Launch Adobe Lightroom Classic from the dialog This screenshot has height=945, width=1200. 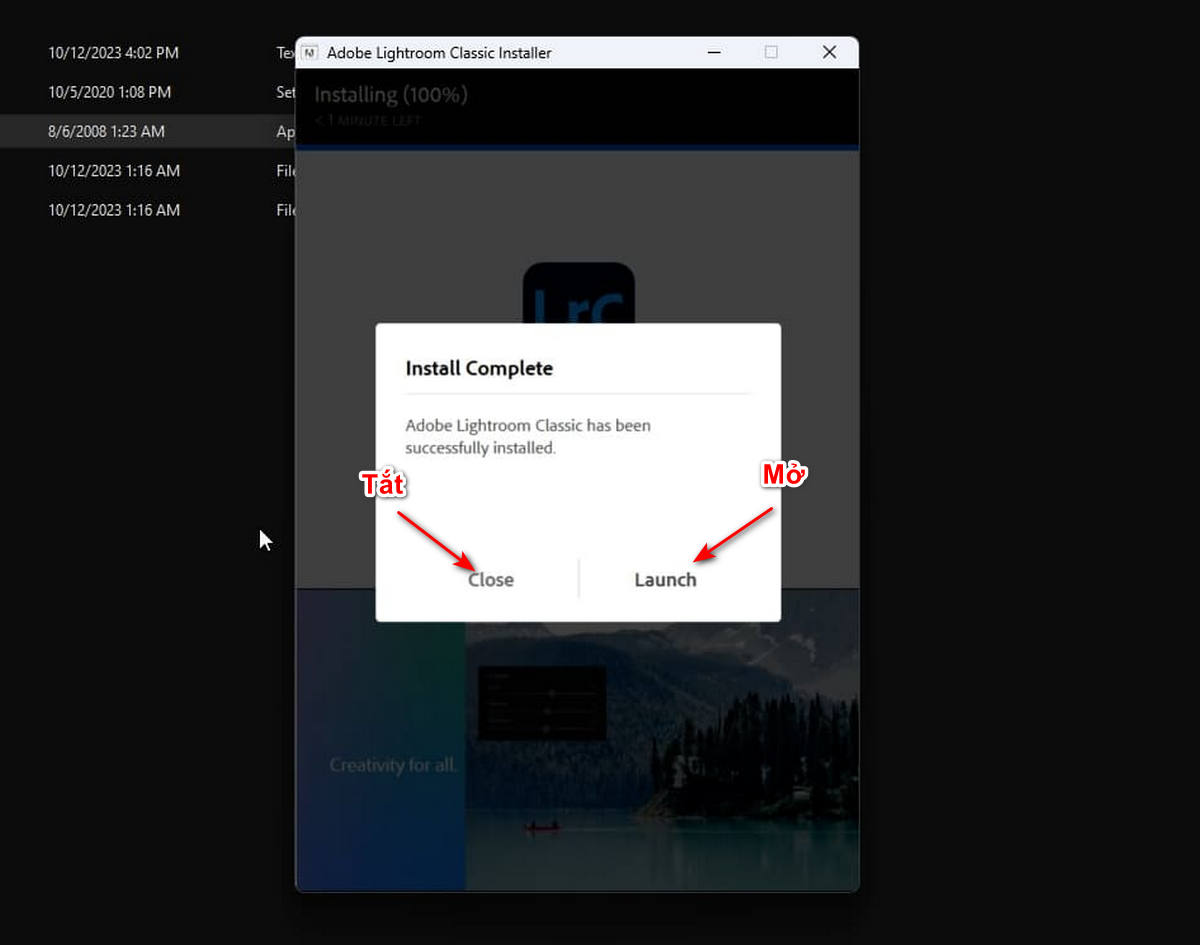(665, 579)
